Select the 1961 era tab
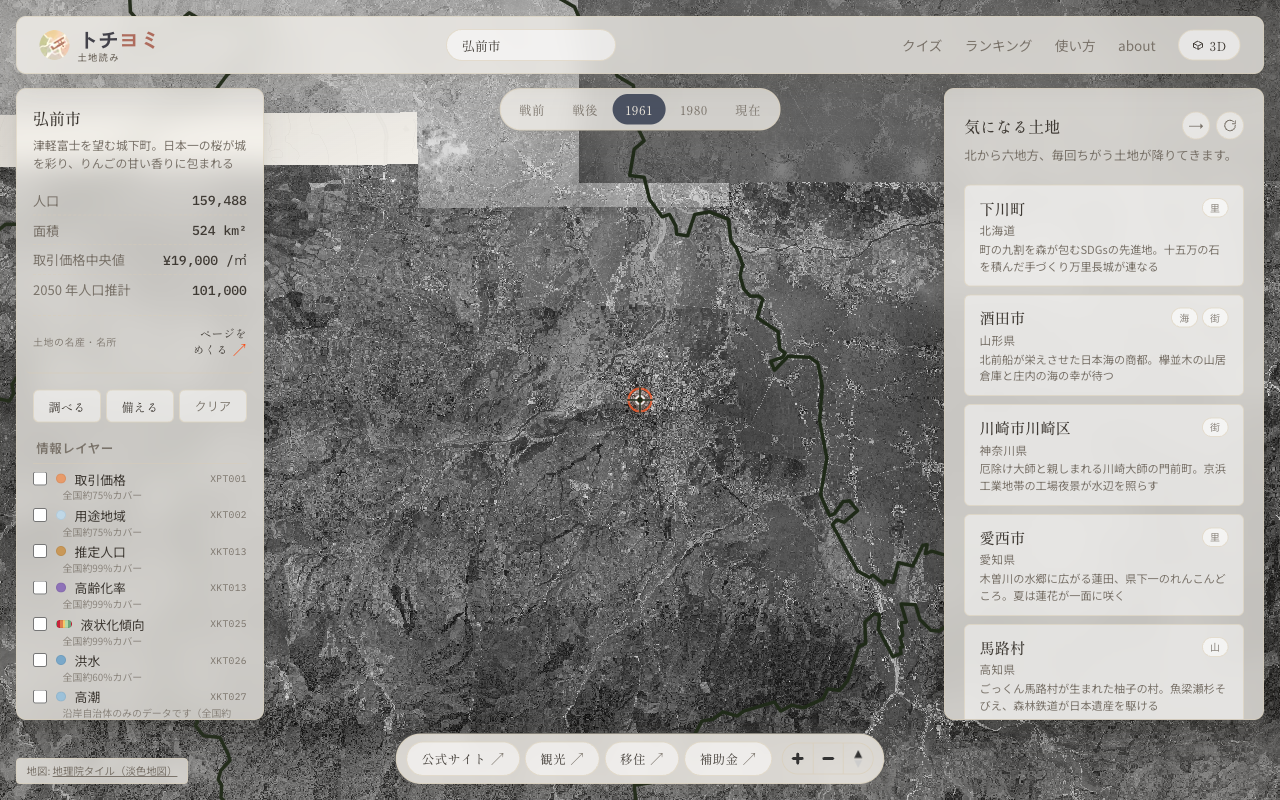 [639, 110]
